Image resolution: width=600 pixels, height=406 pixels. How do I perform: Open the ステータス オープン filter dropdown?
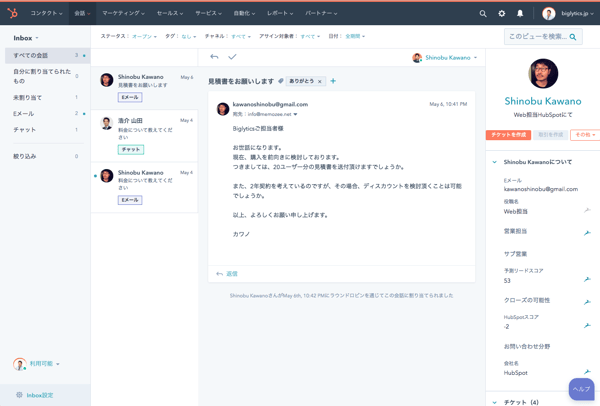[129, 36]
